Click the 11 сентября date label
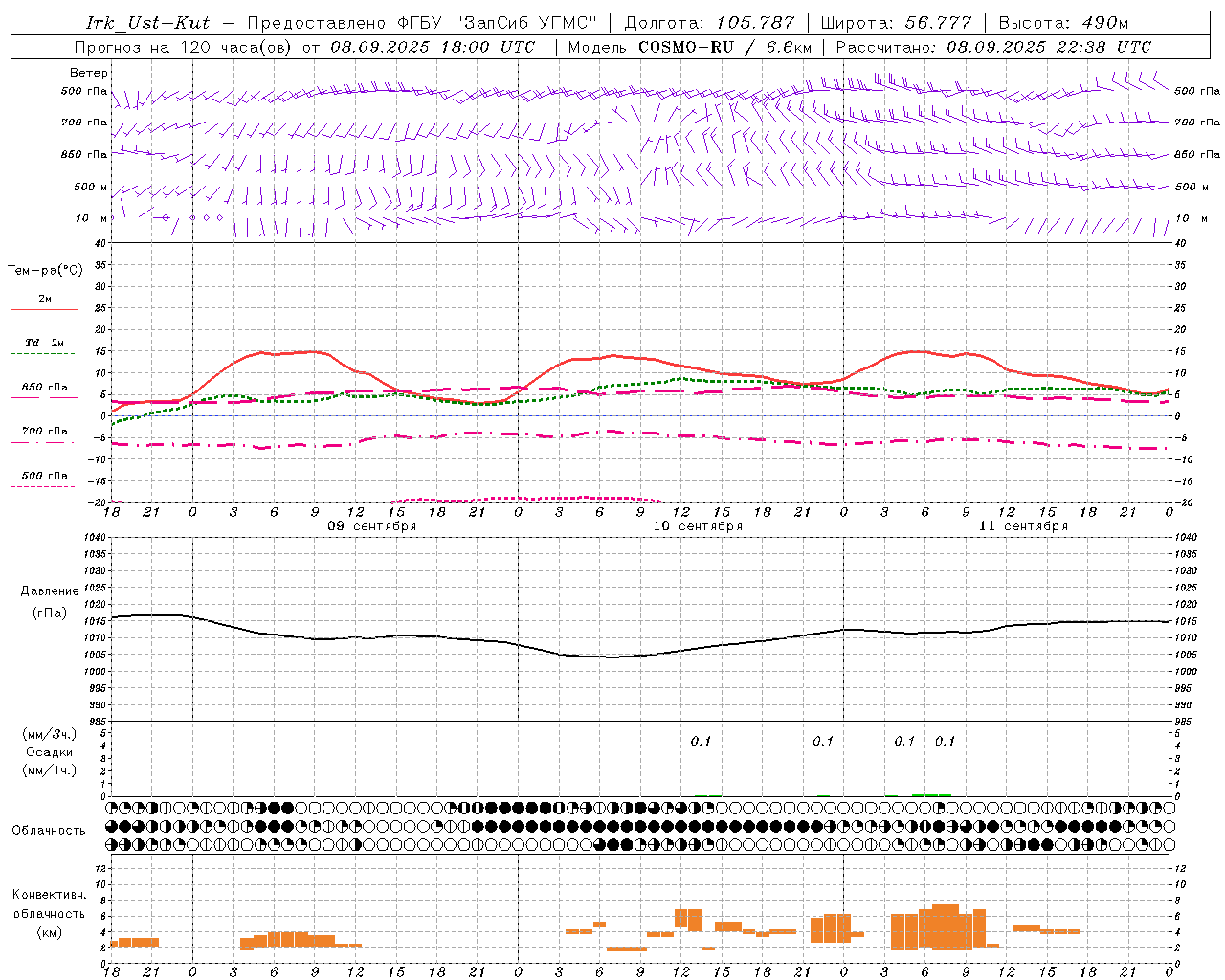 [x=1023, y=526]
